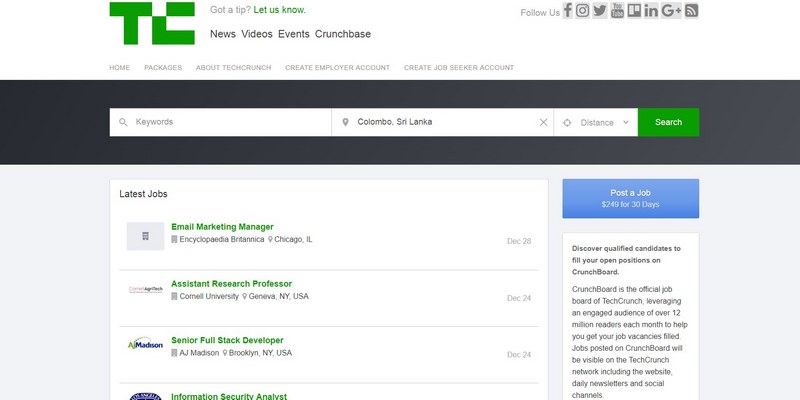
Task: Open the News menu item
Action: pos(223,34)
